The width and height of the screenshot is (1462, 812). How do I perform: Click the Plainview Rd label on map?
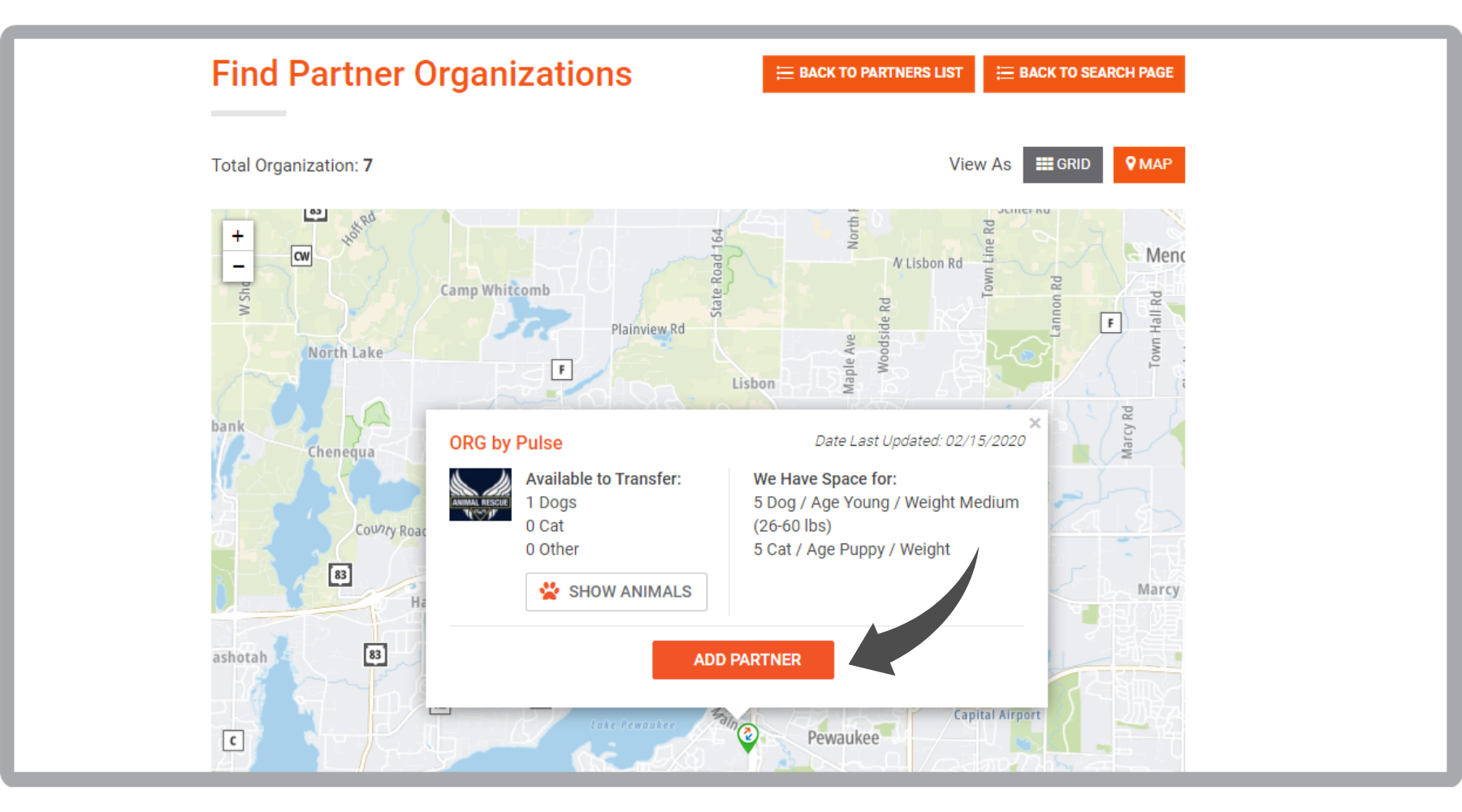[x=648, y=329]
